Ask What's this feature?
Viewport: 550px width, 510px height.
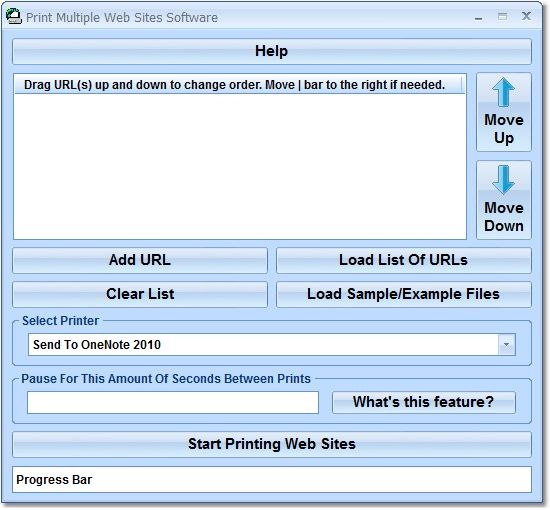pos(424,402)
